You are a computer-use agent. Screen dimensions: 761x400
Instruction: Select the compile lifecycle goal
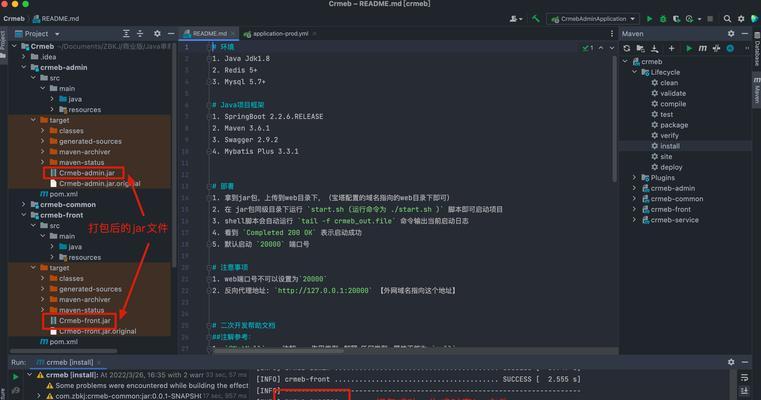[673, 104]
